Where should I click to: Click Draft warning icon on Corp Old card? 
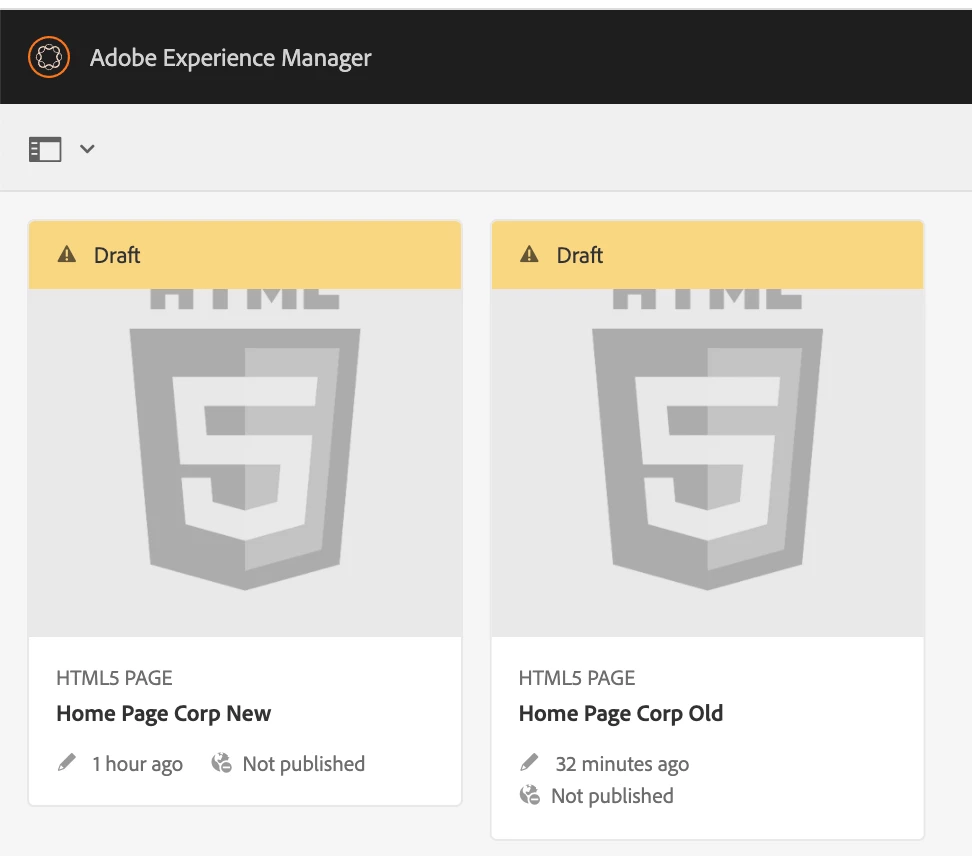(x=530, y=255)
